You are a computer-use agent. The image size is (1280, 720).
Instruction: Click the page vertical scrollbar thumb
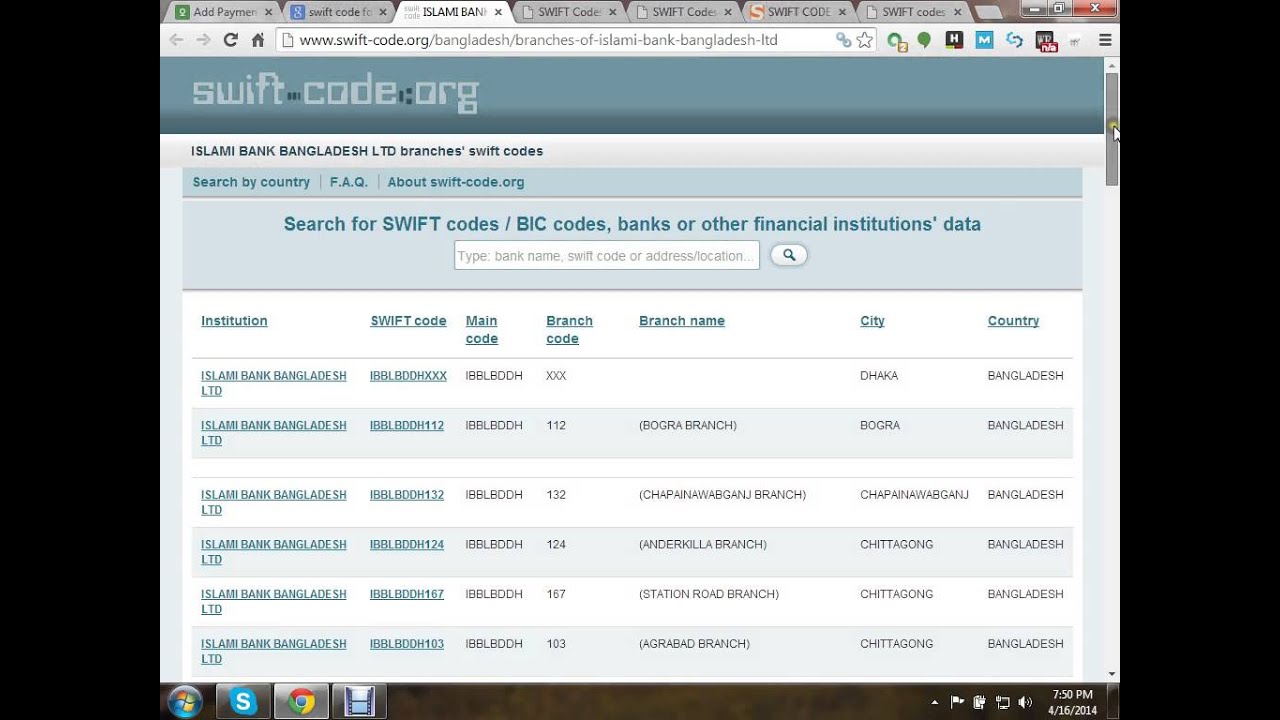tap(1112, 129)
